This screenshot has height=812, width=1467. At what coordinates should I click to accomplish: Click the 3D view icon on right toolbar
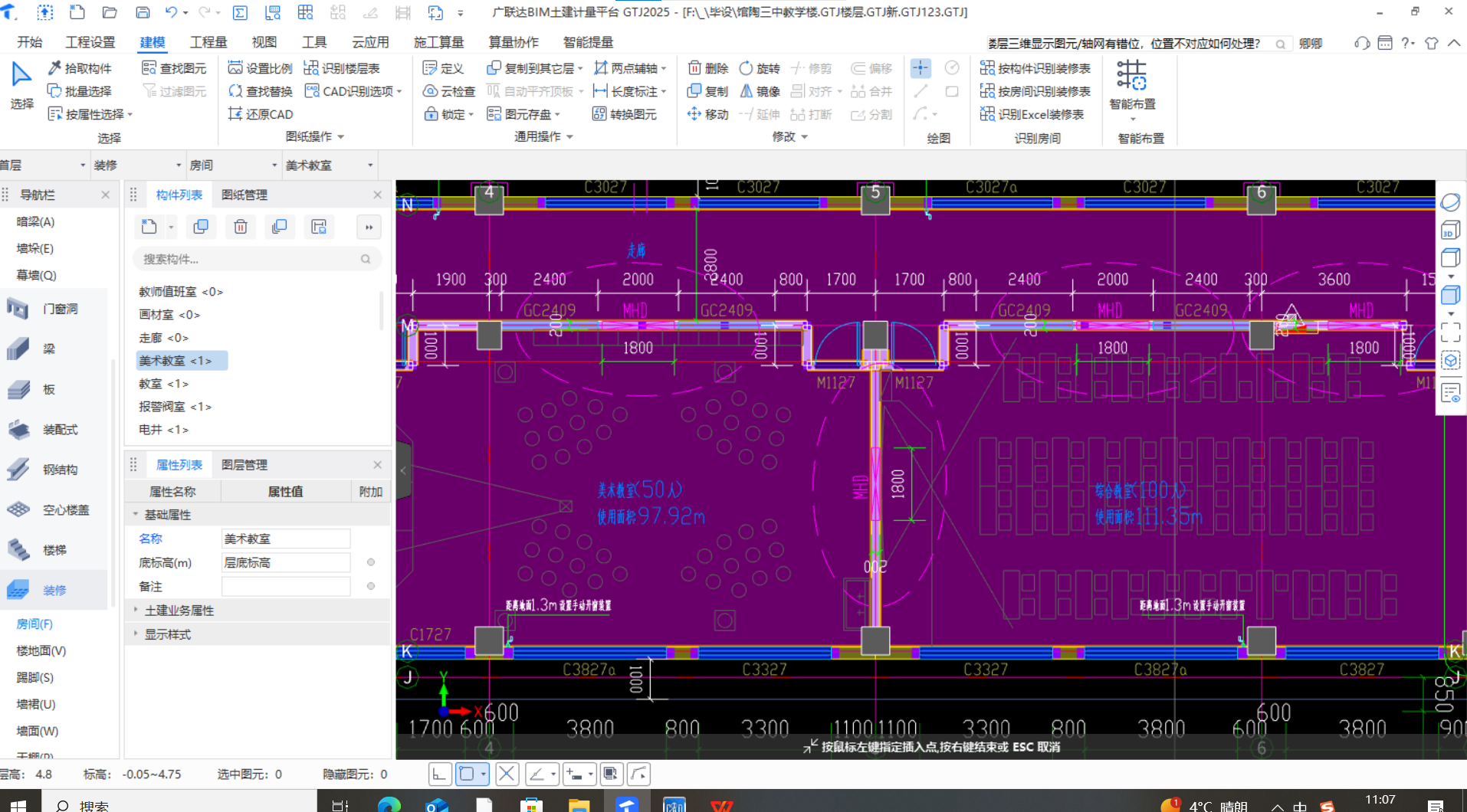point(1449,230)
